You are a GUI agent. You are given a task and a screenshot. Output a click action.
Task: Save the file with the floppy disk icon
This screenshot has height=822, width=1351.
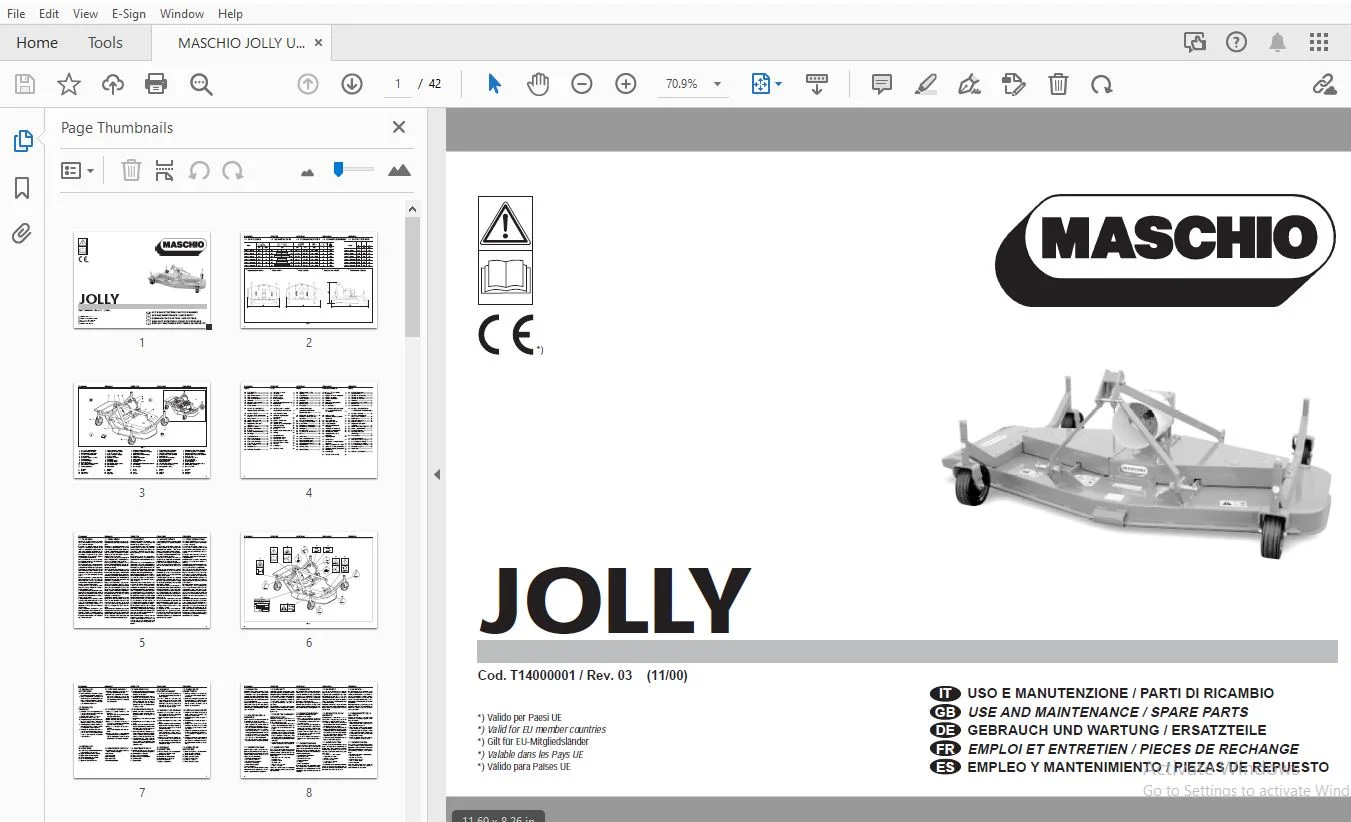pos(24,85)
